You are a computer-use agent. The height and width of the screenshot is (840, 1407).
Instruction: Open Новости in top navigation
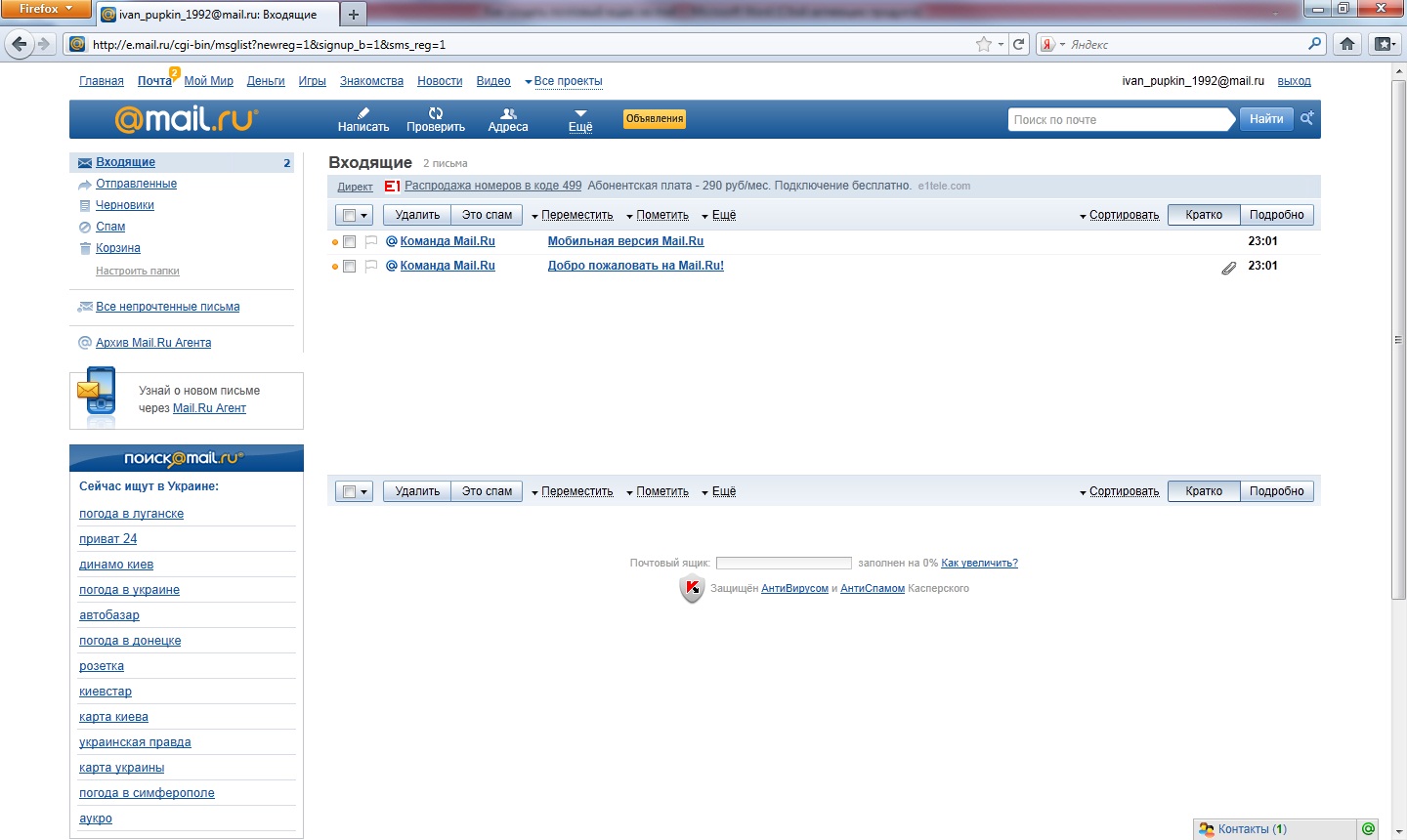(x=440, y=81)
